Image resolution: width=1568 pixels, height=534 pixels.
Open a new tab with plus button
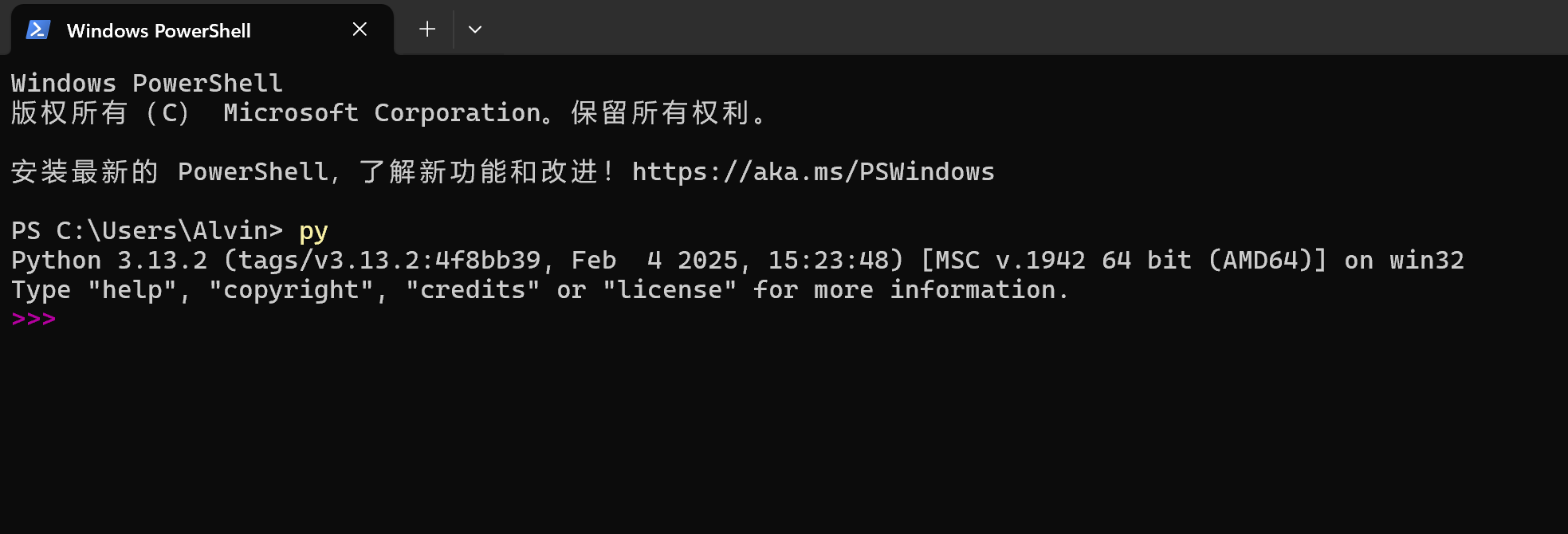click(x=427, y=29)
